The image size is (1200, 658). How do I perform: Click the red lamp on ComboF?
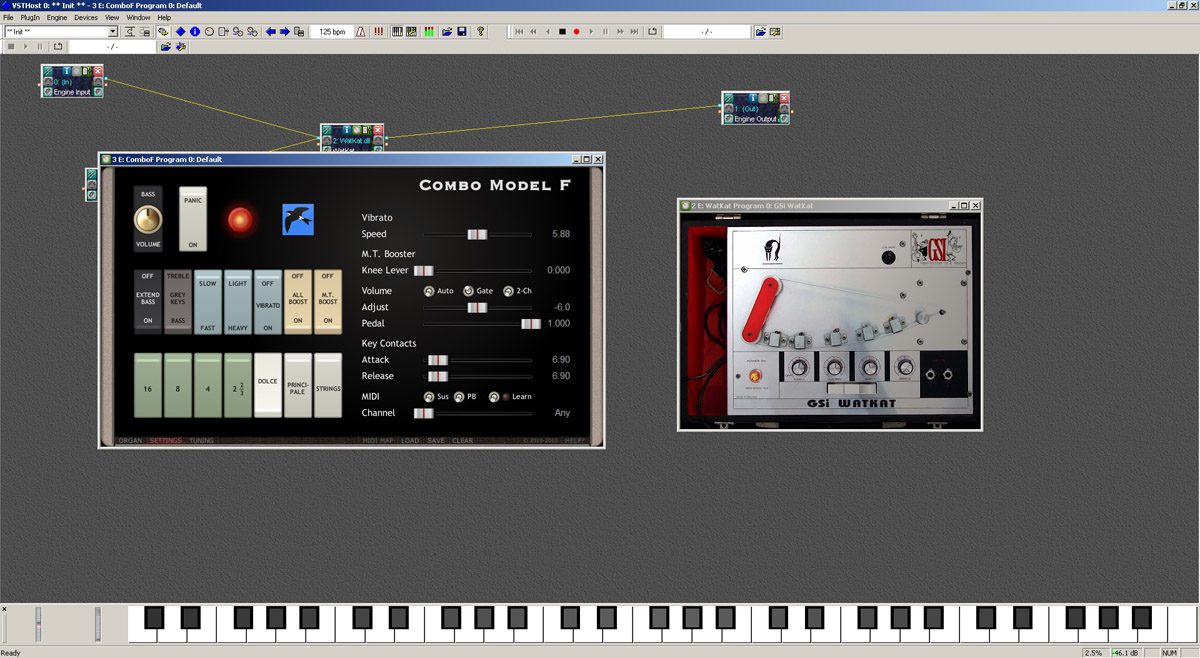click(240, 219)
